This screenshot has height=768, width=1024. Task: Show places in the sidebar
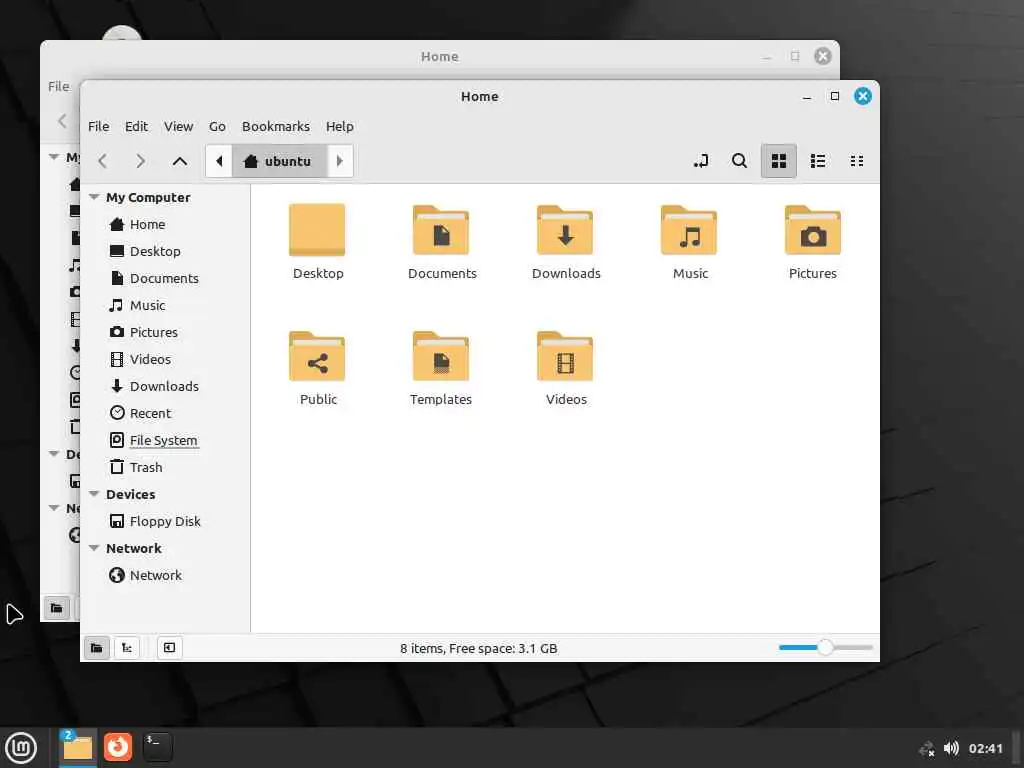(x=97, y=648)
